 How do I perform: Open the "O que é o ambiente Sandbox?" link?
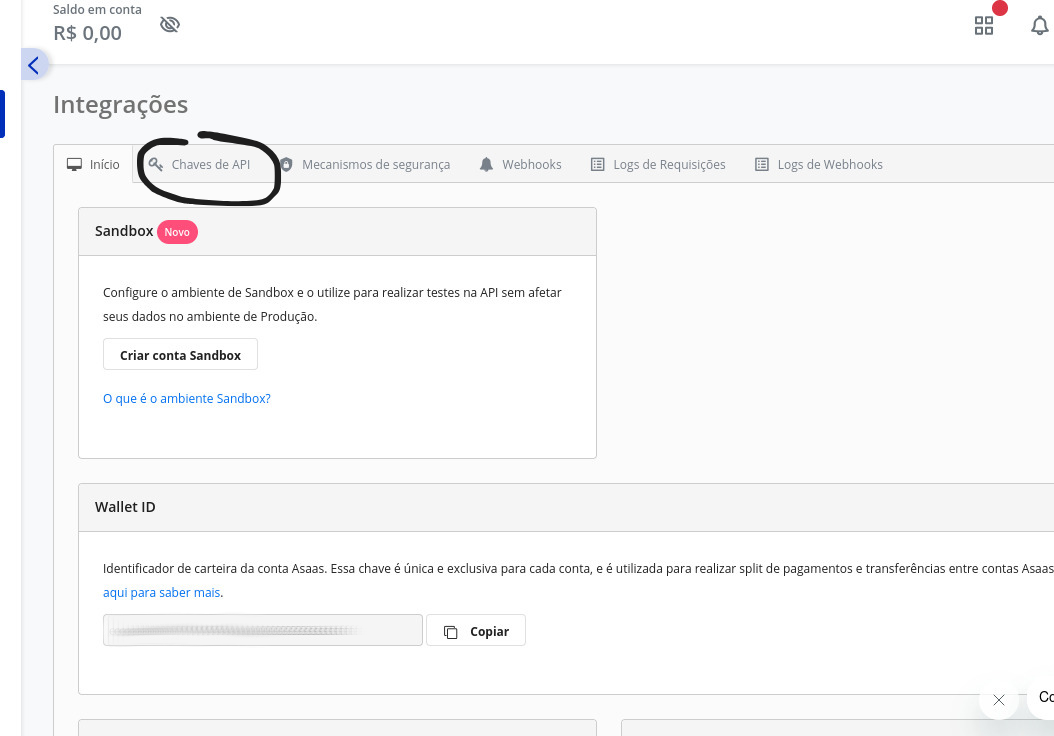point(187,398)
